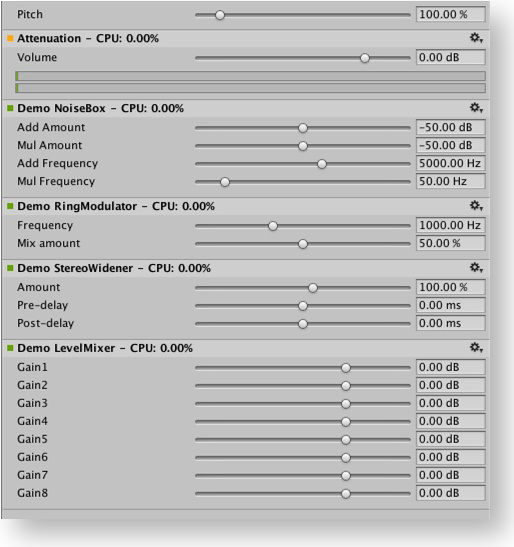Click the Gain5 slider handle
The width and height of the screenshot is (514, 547).
pyautogui.click(x=346, y=440)
